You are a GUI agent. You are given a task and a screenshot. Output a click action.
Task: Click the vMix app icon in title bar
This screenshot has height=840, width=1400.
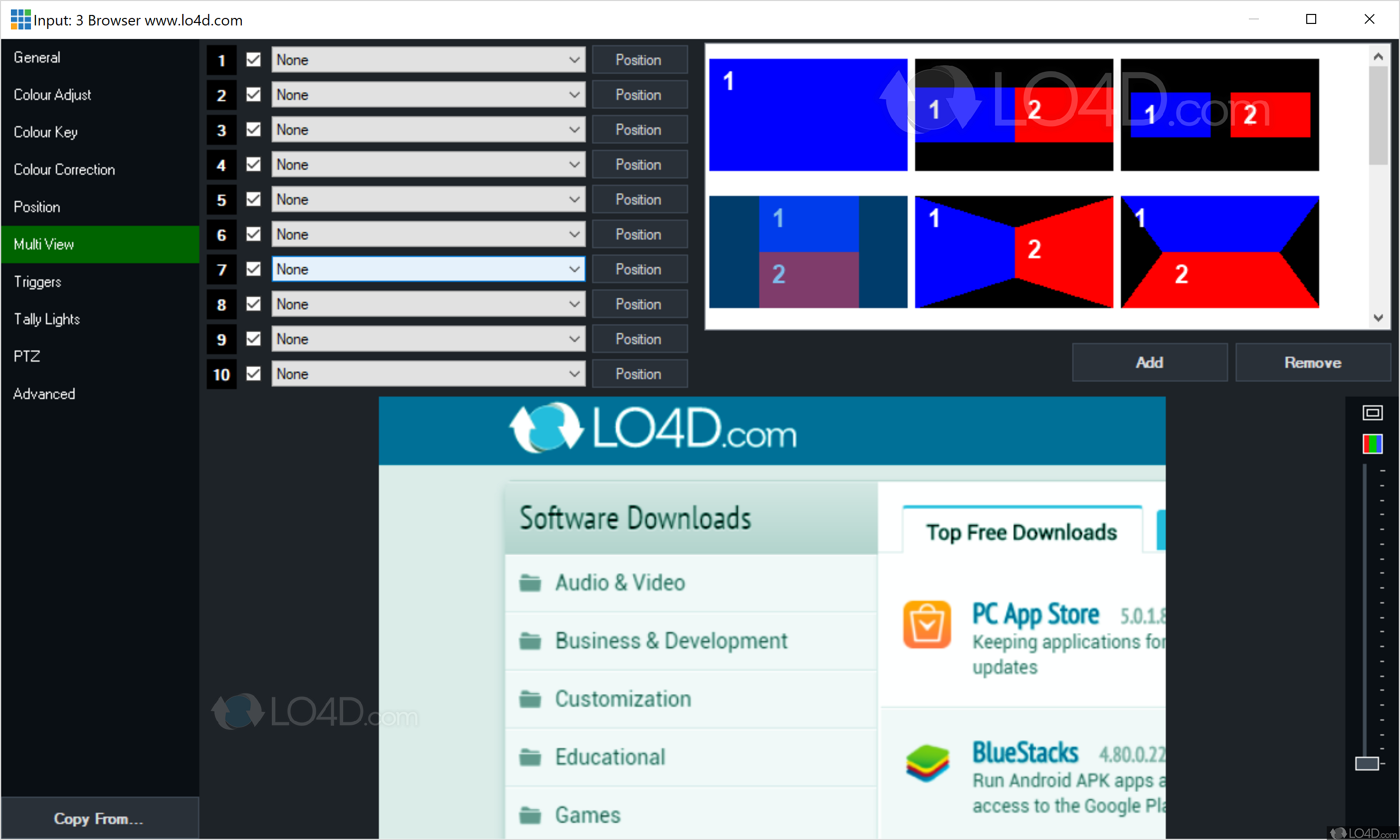click(x=20, y=20)
